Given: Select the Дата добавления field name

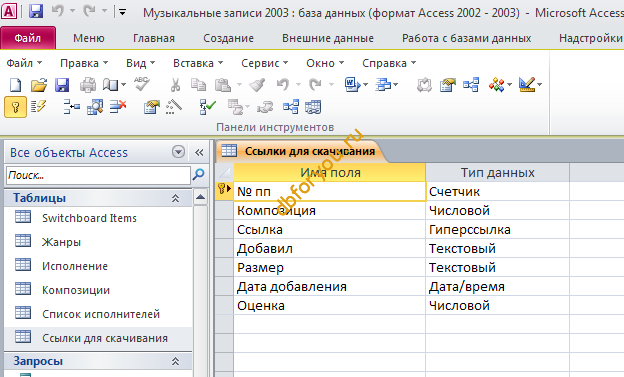Looking at the screenshot, I should 330,287.
